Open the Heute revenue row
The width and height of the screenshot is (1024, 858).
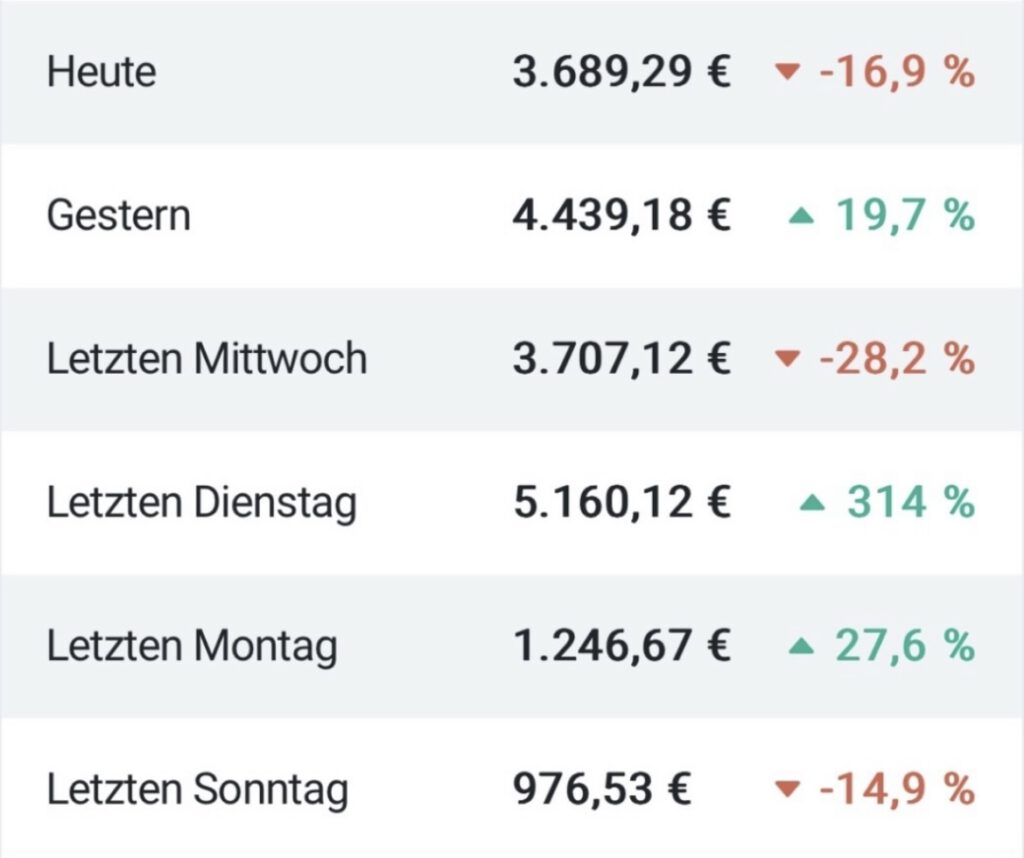(x=512, y=72)
